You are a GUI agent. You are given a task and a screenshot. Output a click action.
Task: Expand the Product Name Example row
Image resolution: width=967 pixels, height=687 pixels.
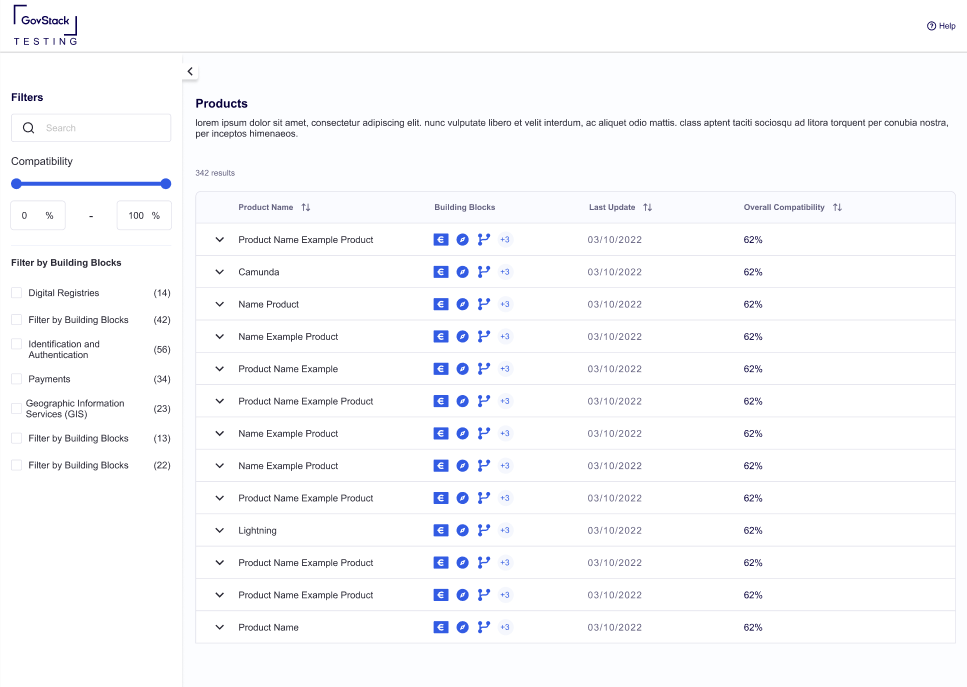pyautogui.click(x=220, y=369)
